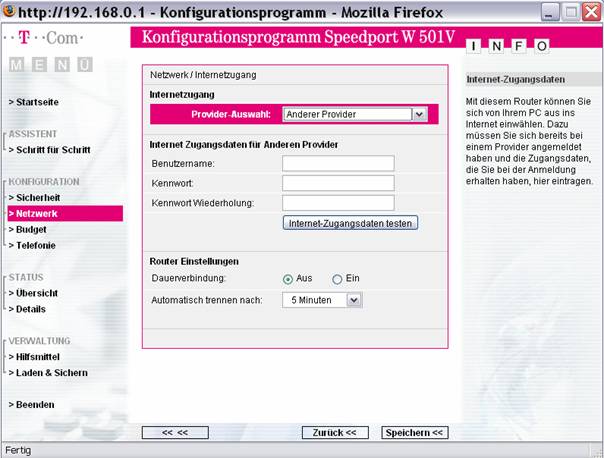
Task: Focus the Kennwort Wiederholung input field
Action: coord(338,203)
